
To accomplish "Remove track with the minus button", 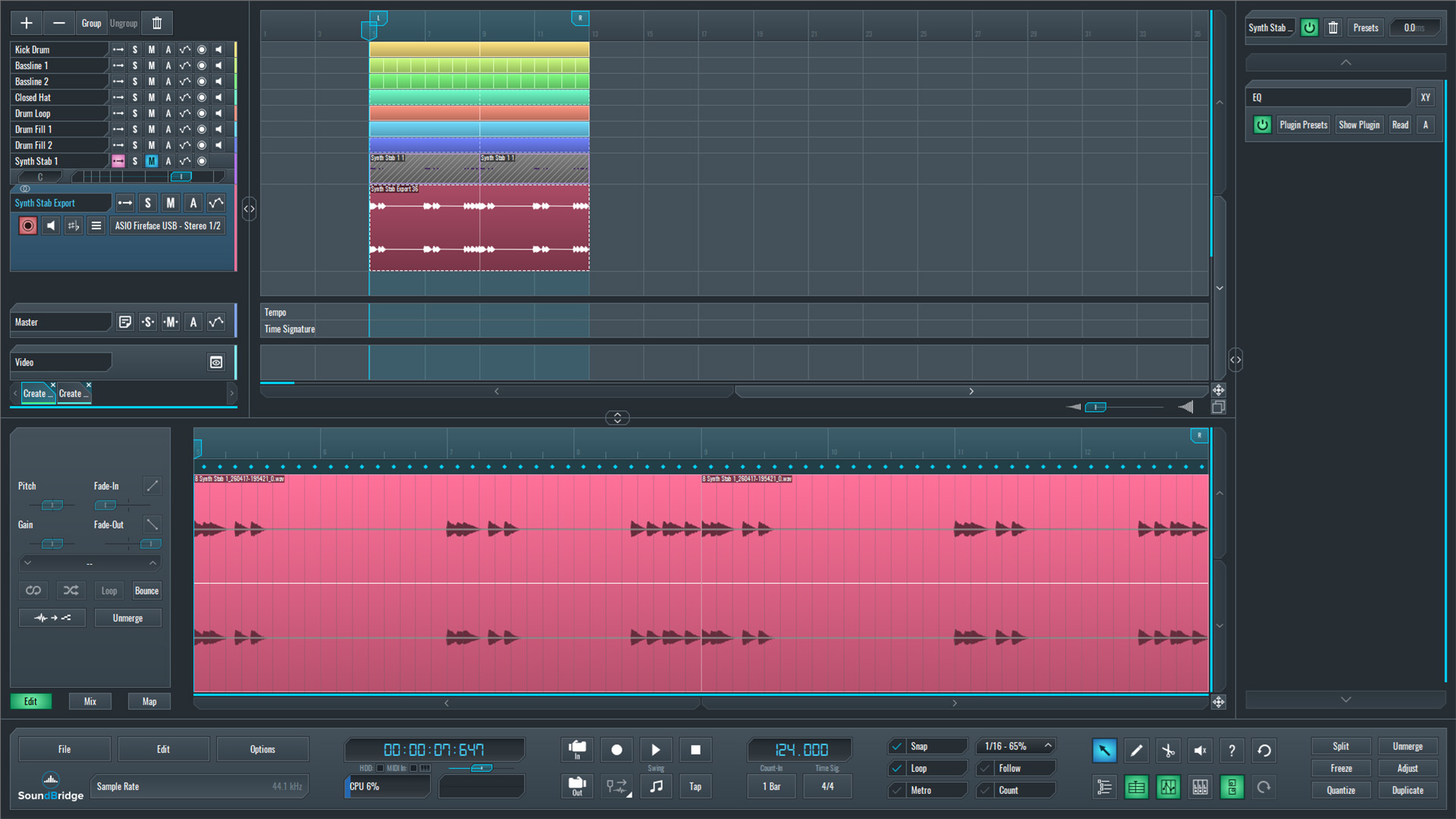I will [59, 23].
